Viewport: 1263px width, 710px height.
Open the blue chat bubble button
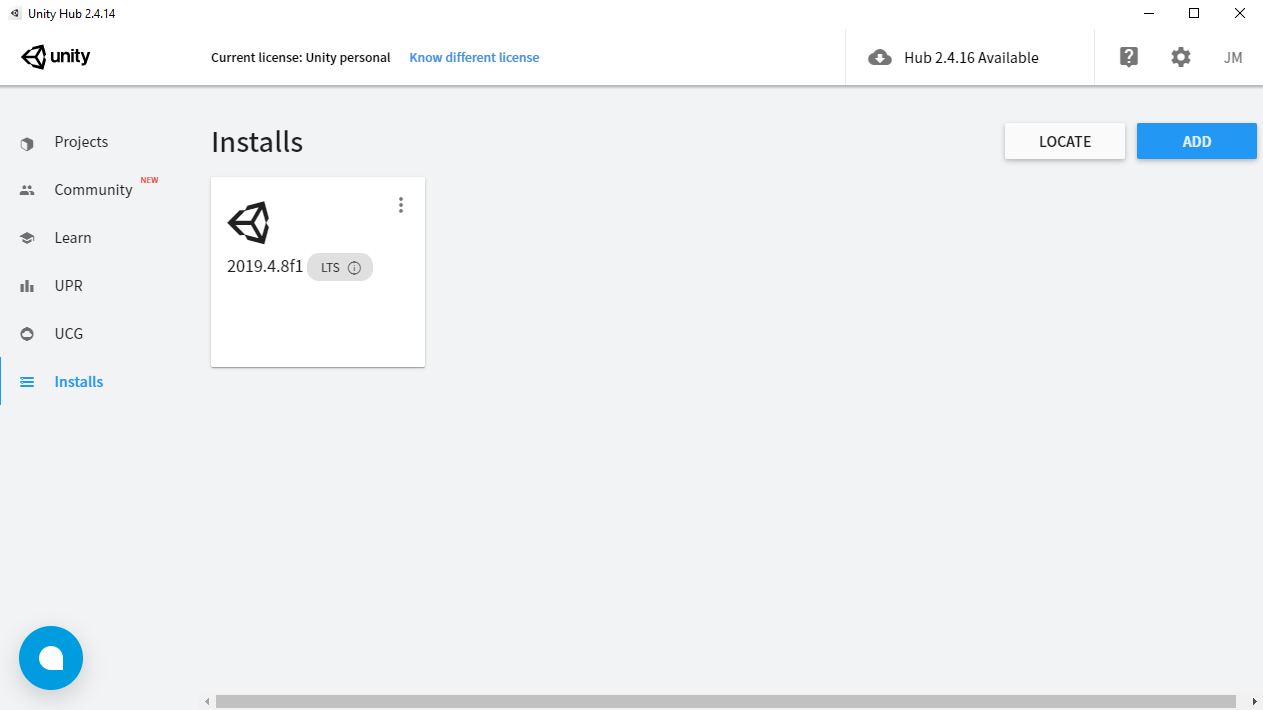coord(51,658)
